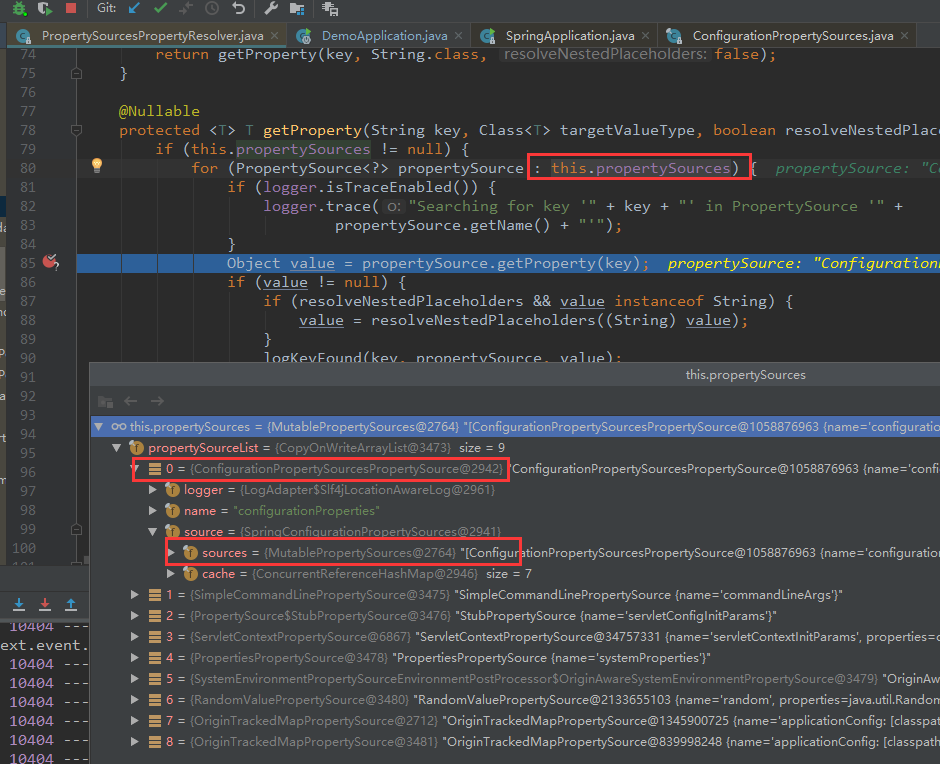Close the PropertySourcesPropertyResolver.java tab

point(275,36)
